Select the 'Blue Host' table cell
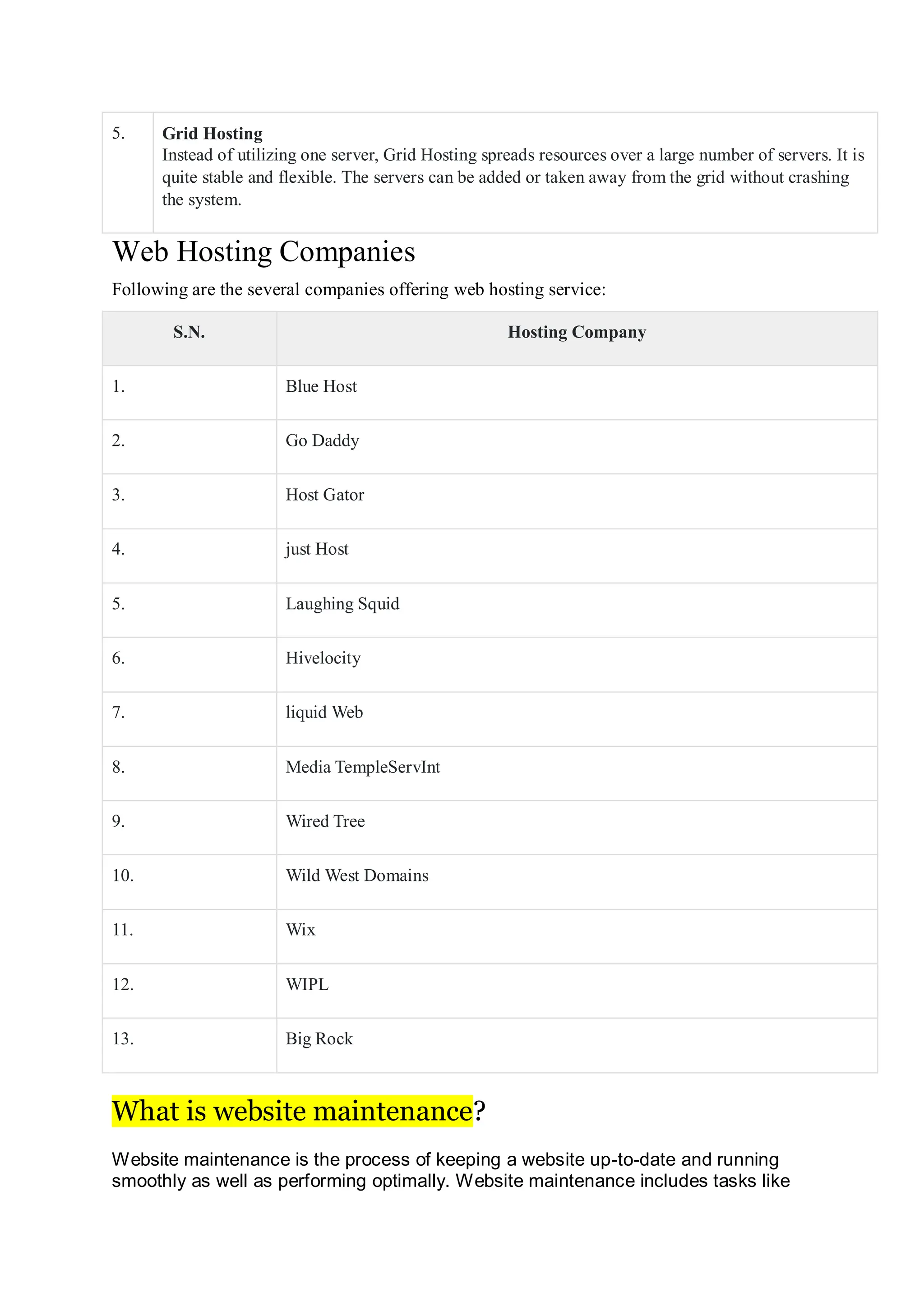 pos(321,386)
